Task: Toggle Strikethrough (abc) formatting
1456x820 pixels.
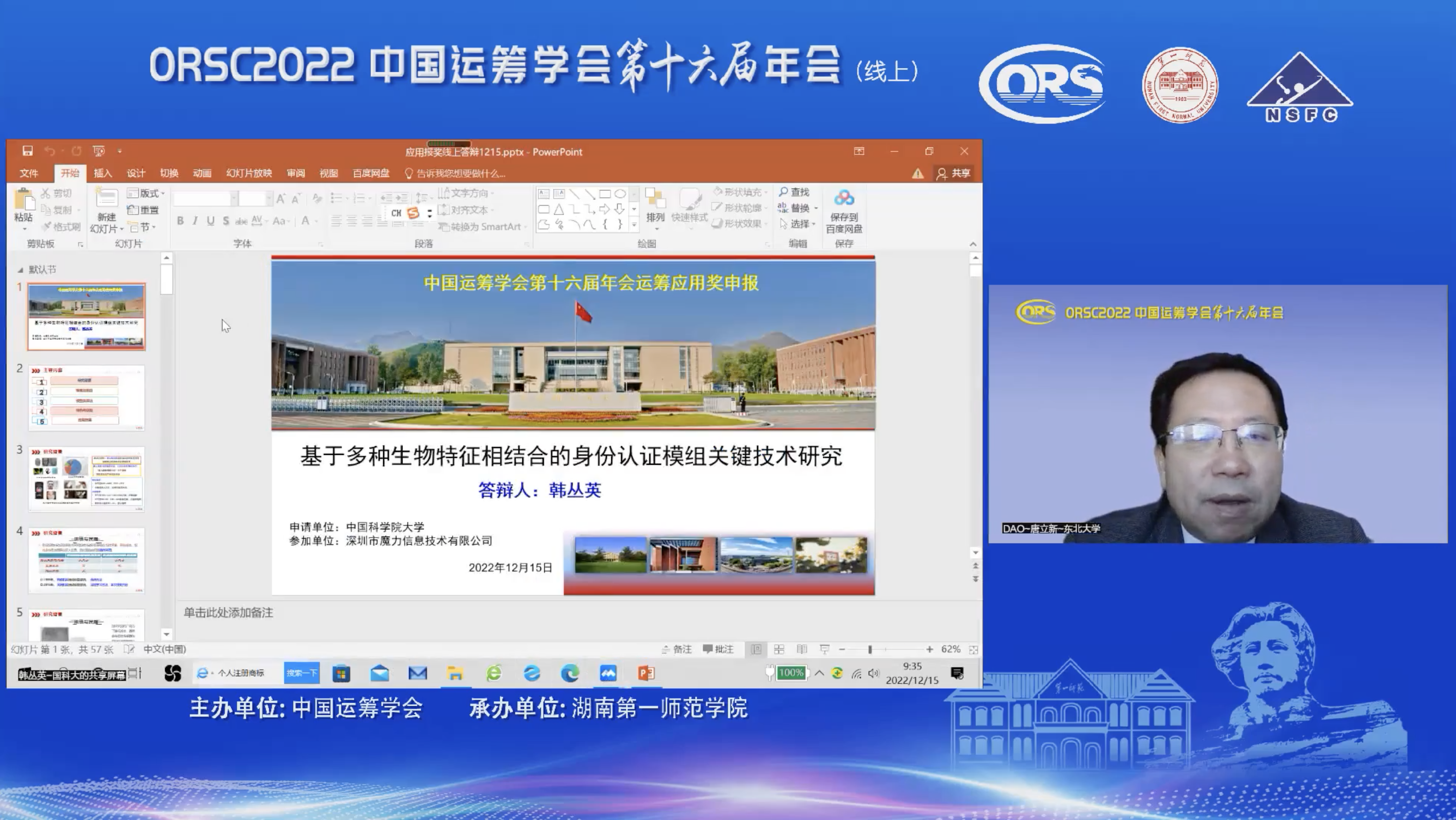Action: (241, 221)
